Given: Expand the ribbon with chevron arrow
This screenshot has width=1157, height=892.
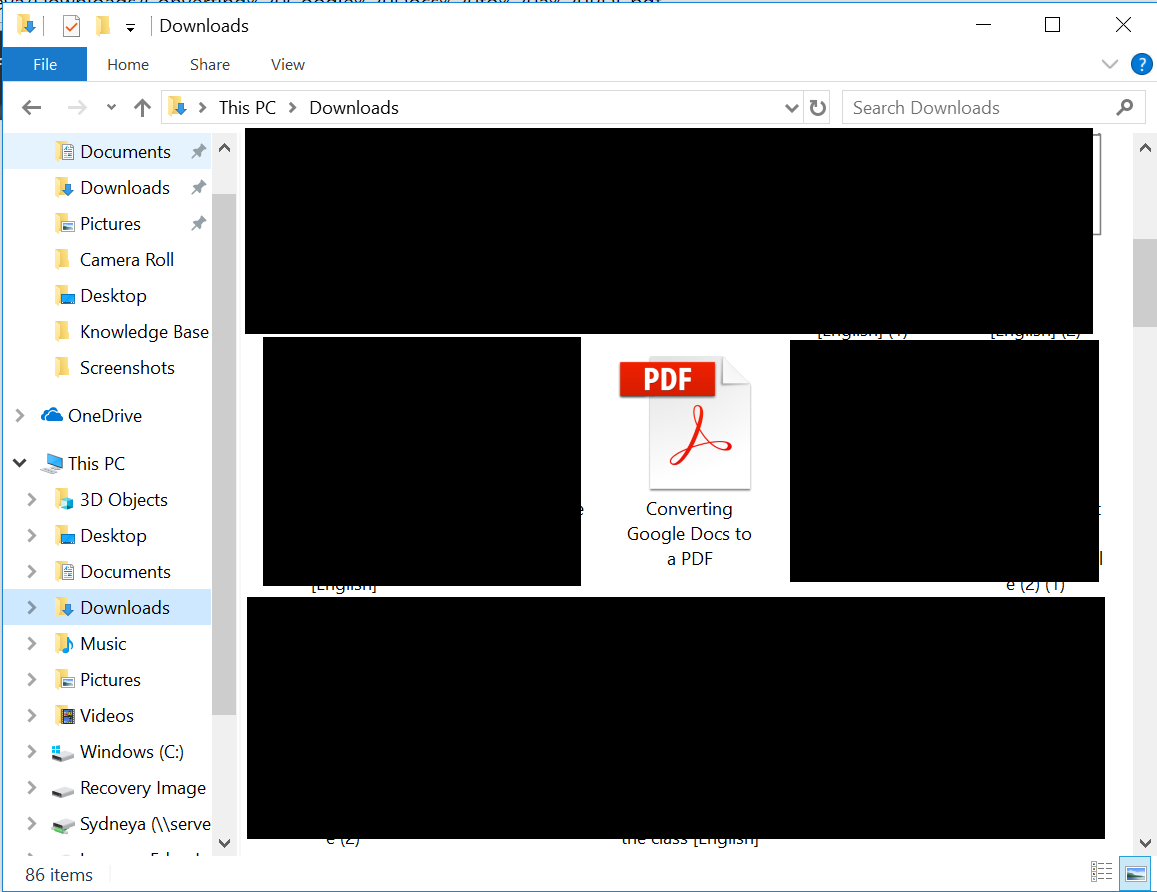Looking at the screenshot, I should coord(1109,65).
